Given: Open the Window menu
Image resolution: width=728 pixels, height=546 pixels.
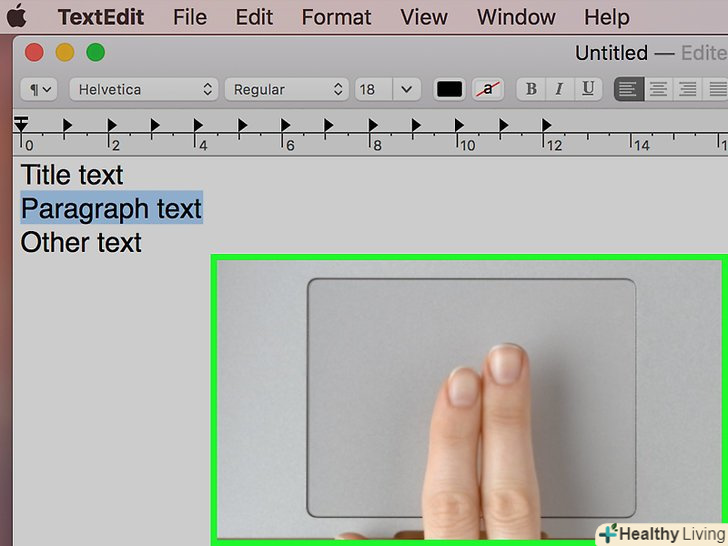Looking at the screenshot, I should [516, 18].
